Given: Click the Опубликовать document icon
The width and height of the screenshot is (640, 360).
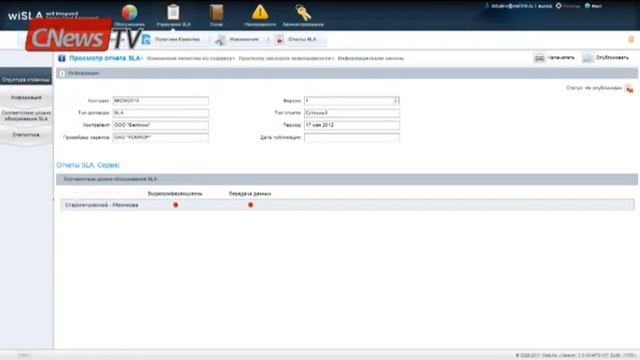Looking at the screenshot, I should [x=587, y=58].
